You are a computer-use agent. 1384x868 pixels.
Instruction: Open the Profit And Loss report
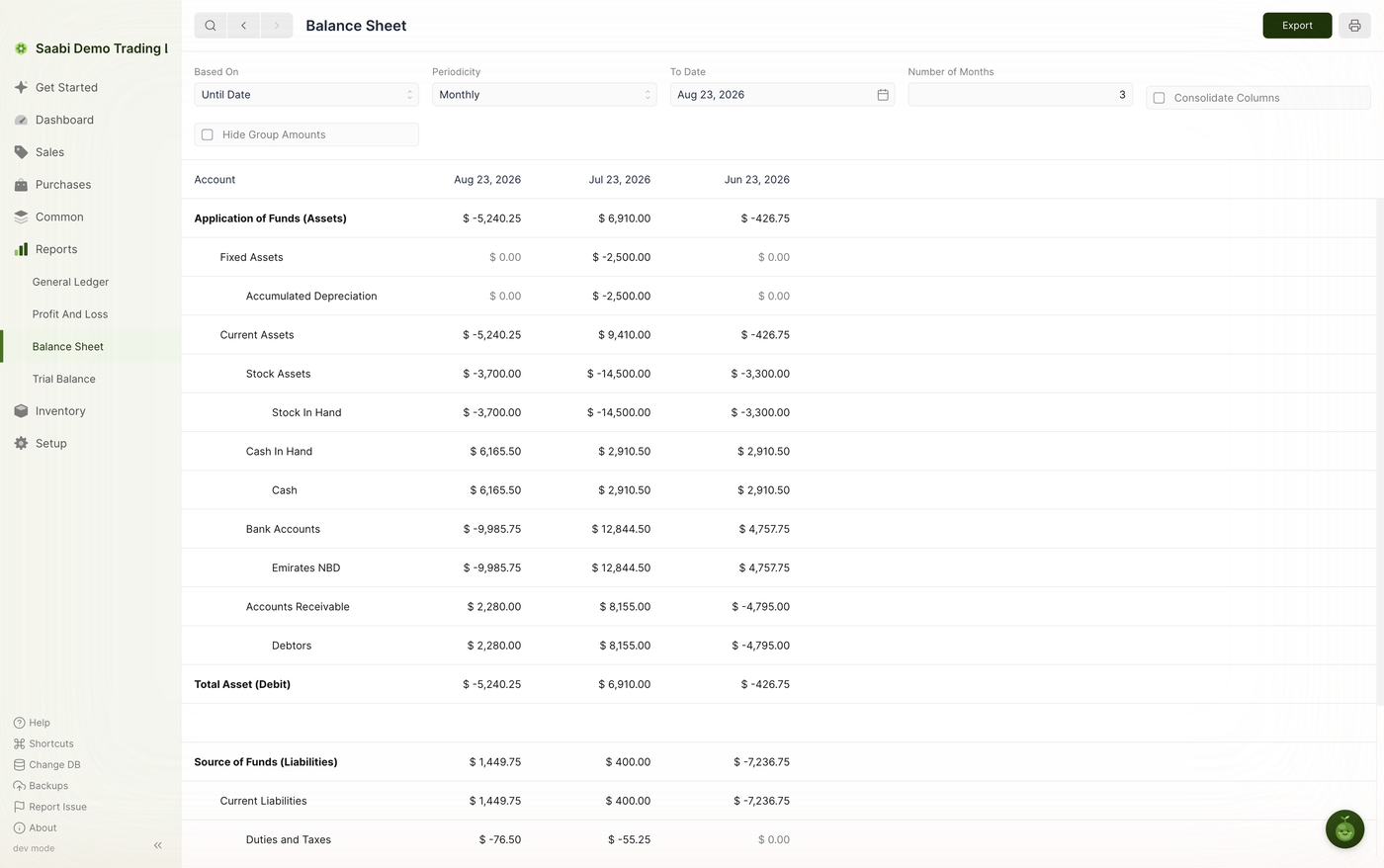coord(70,314)
